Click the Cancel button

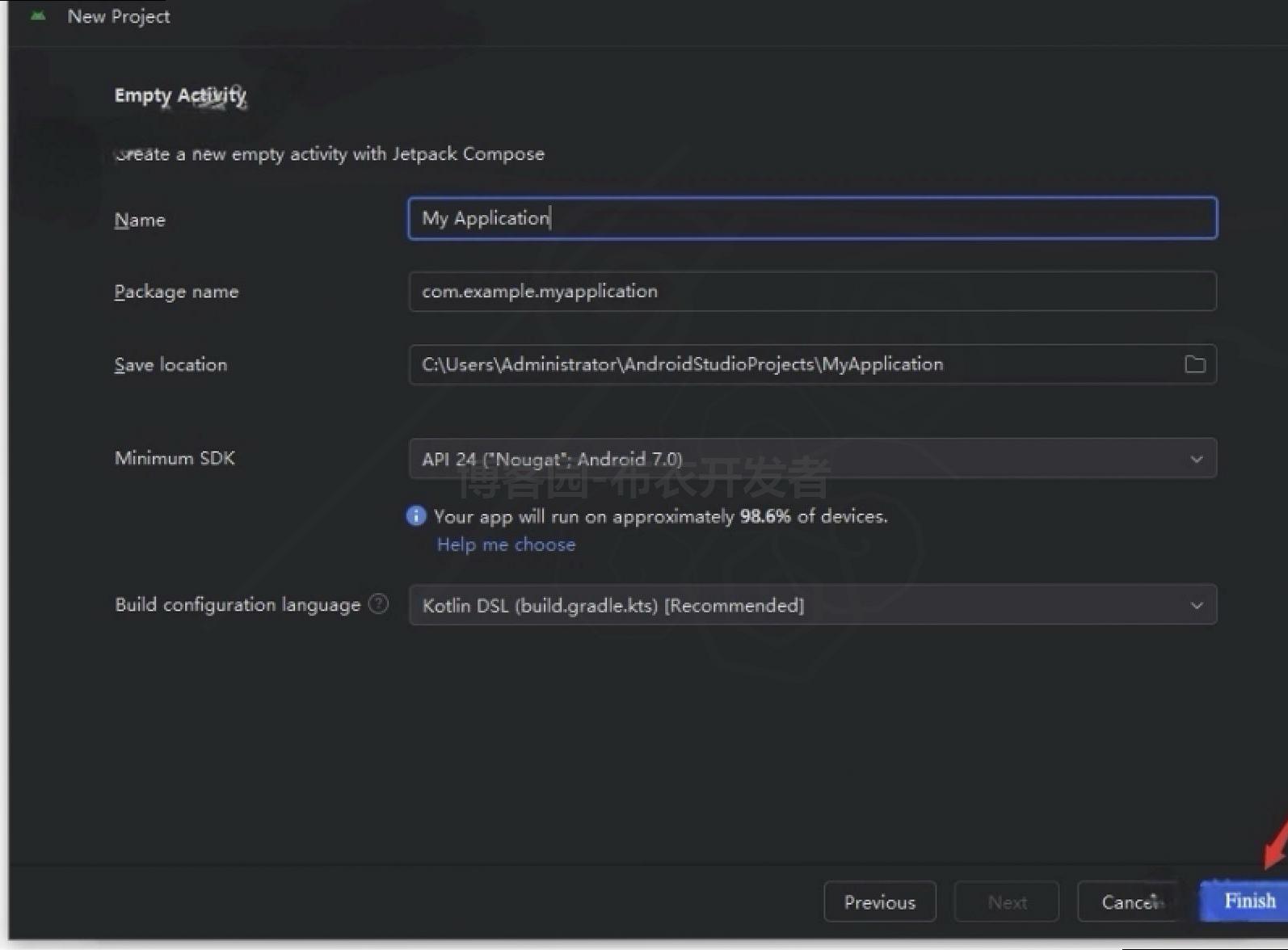pos(1128,902)
